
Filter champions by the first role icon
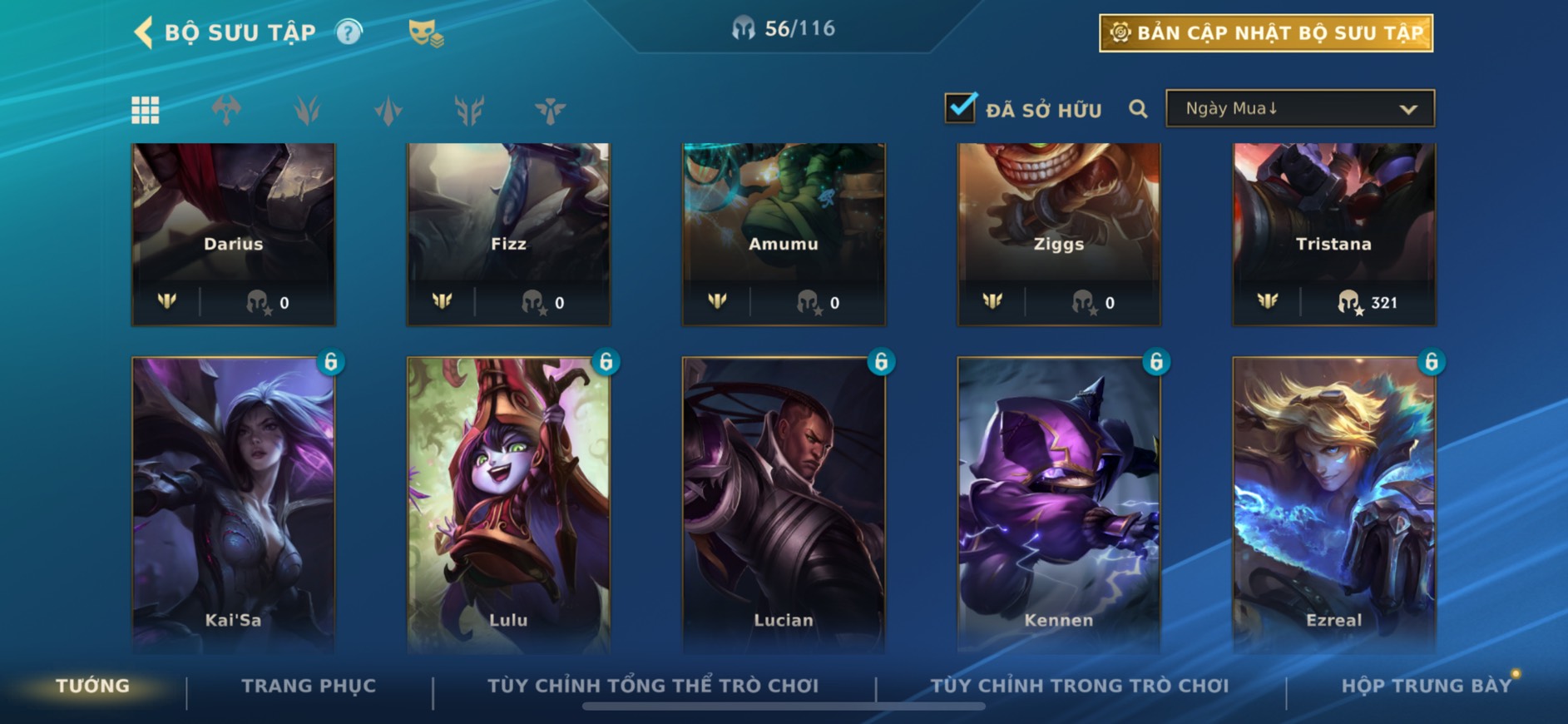coord(226,110)
